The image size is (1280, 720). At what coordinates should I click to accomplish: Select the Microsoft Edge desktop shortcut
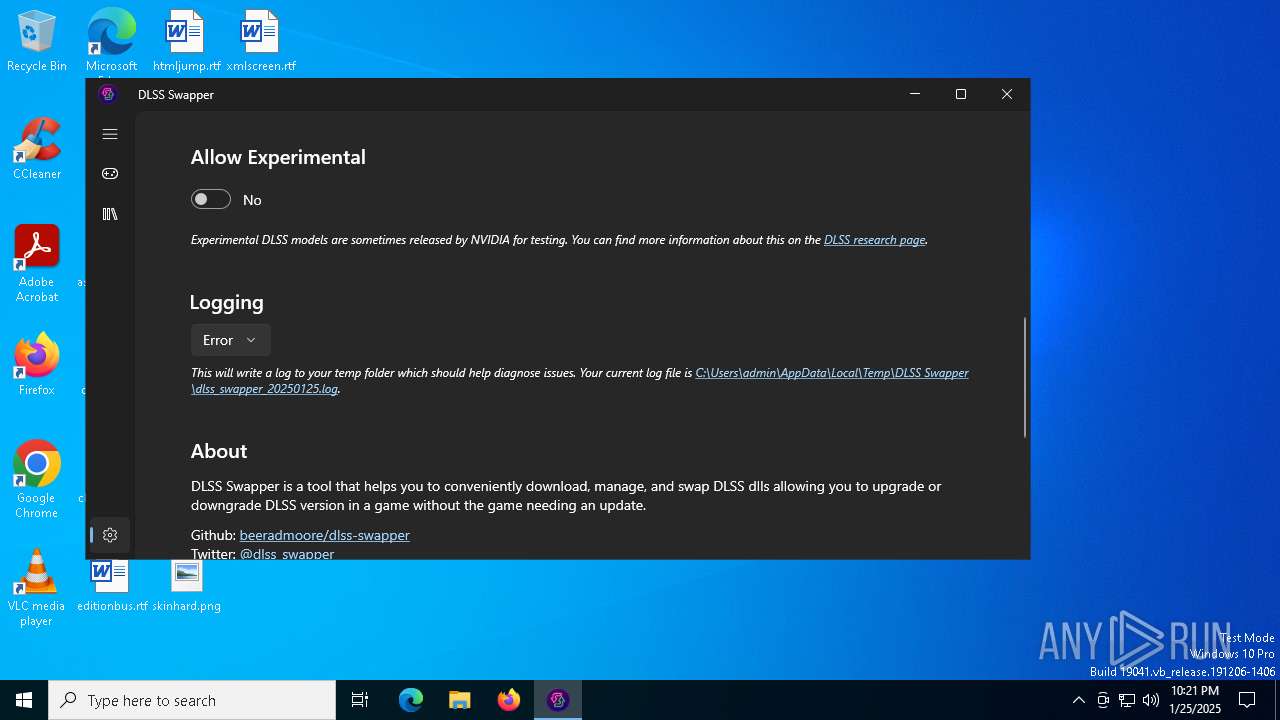(111, 41)
